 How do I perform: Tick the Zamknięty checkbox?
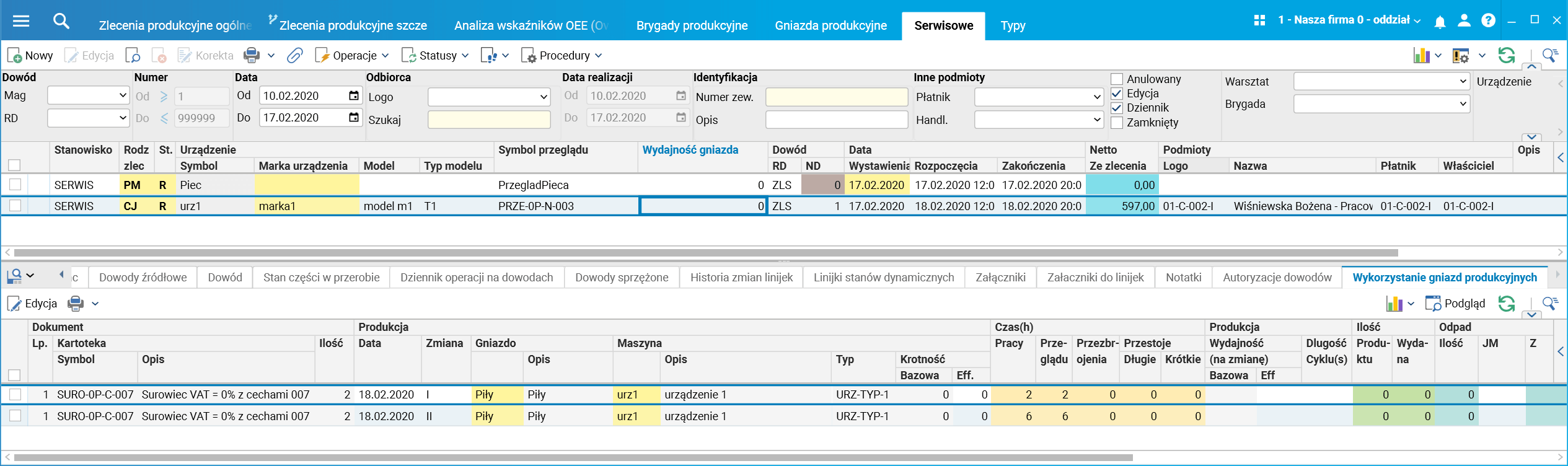1117,123
